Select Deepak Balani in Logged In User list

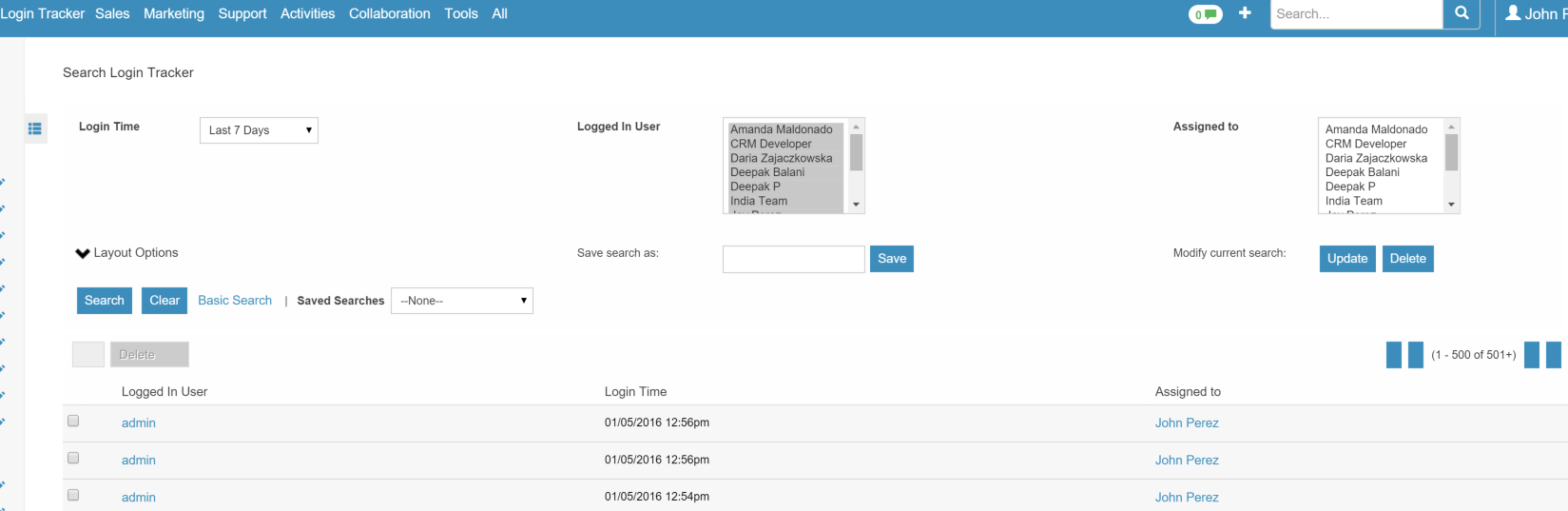coord(785,172)
